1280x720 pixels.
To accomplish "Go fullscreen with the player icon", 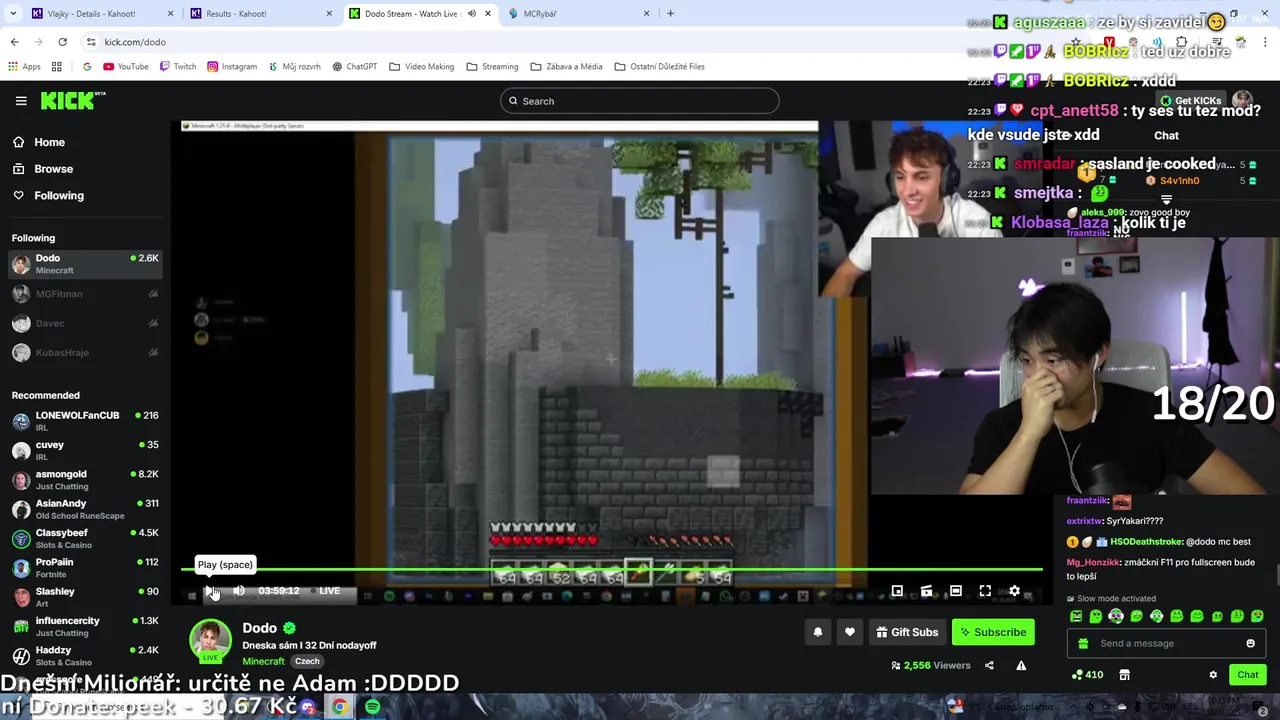I will click(985, 591).
